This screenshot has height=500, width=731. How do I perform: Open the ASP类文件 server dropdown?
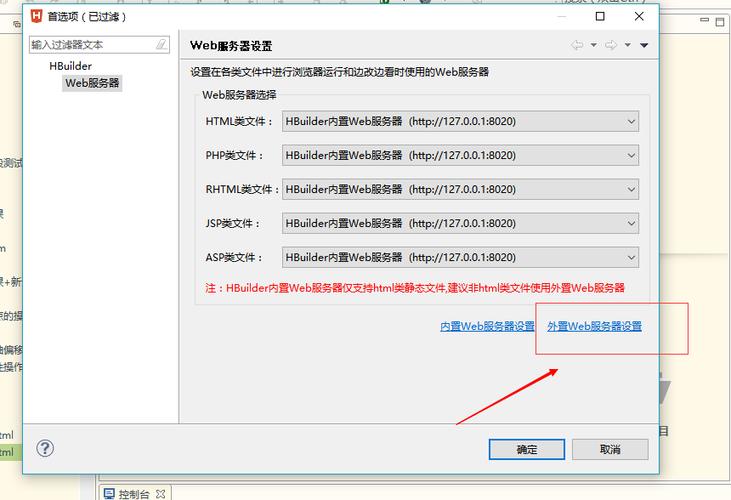click(460, 258)
